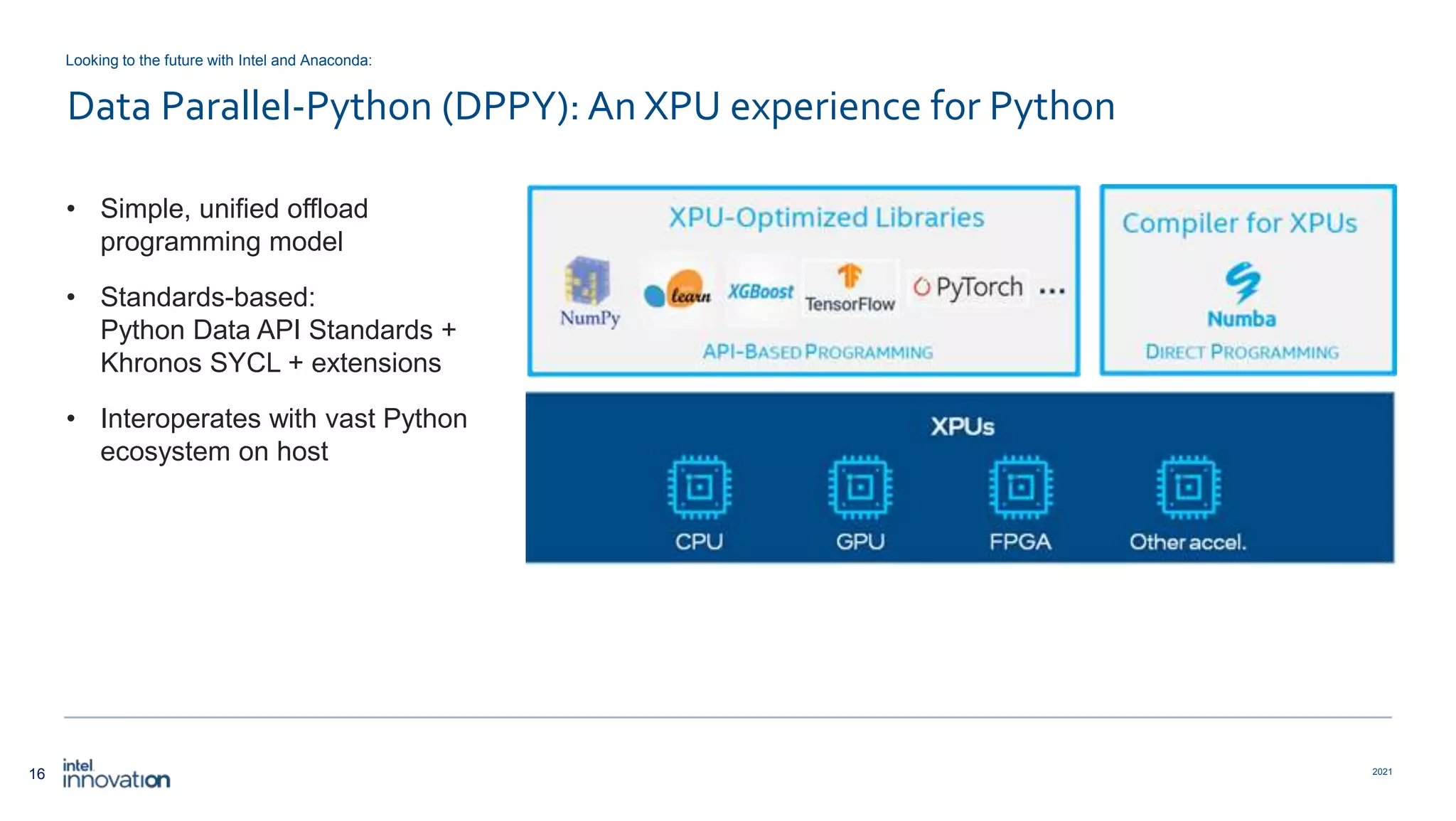Select the GPU chip icon

point(860,488)
